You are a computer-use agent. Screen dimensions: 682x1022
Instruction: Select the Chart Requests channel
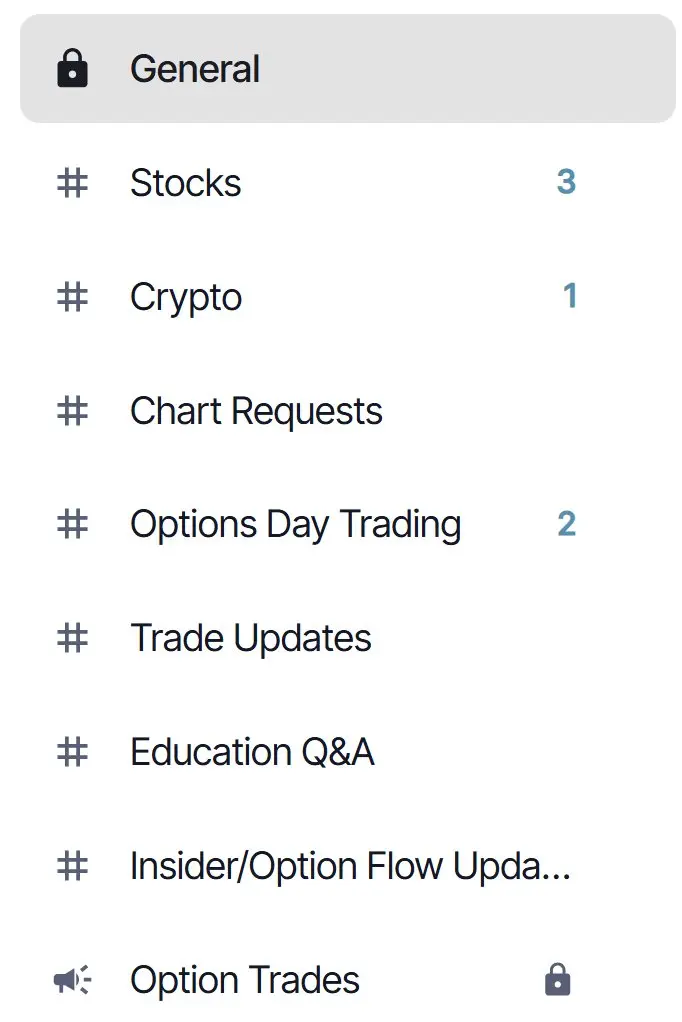click(x=348, y=411)
